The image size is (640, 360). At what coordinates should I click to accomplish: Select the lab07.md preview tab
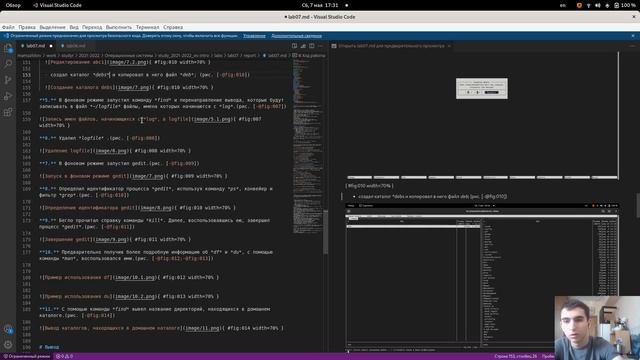click(391, 46)
